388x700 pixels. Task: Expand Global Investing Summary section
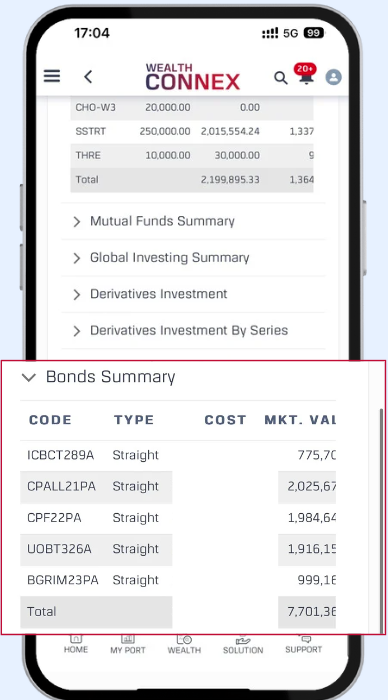(193, 258)
